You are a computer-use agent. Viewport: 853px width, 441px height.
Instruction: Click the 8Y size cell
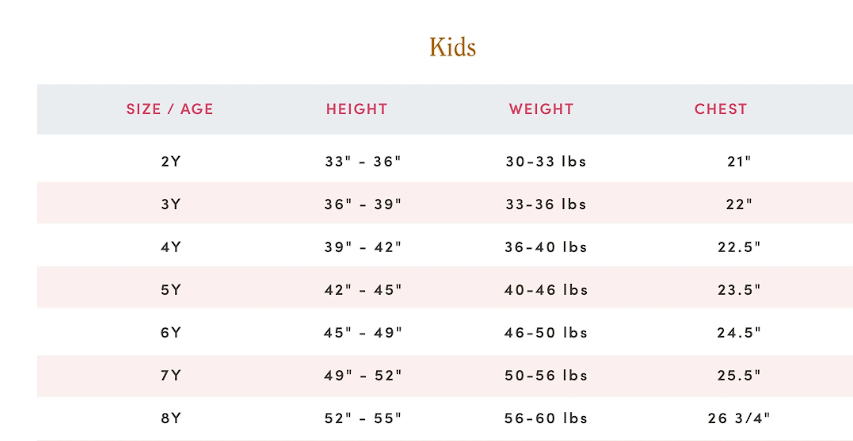[x=171, y=418]
